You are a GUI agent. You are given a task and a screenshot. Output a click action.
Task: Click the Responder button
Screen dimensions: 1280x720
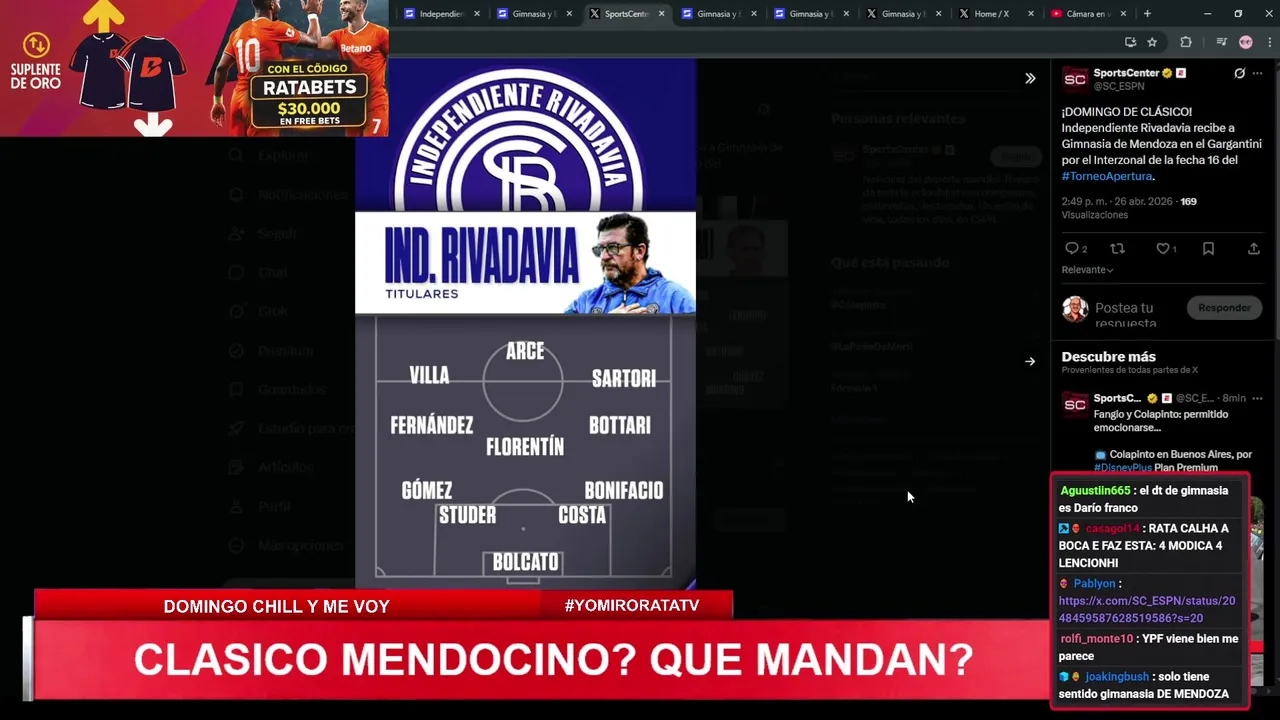(1224, 308)
